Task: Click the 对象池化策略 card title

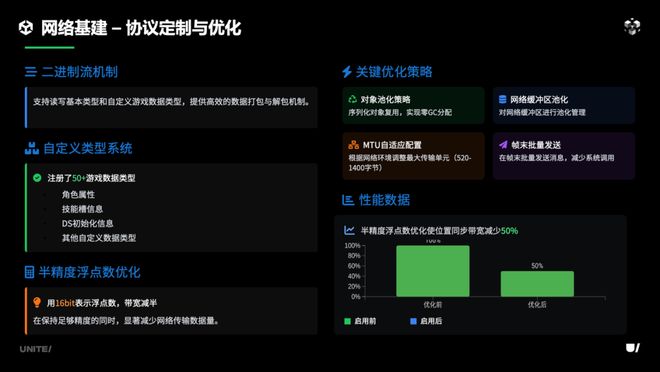Action: (385, 99)
